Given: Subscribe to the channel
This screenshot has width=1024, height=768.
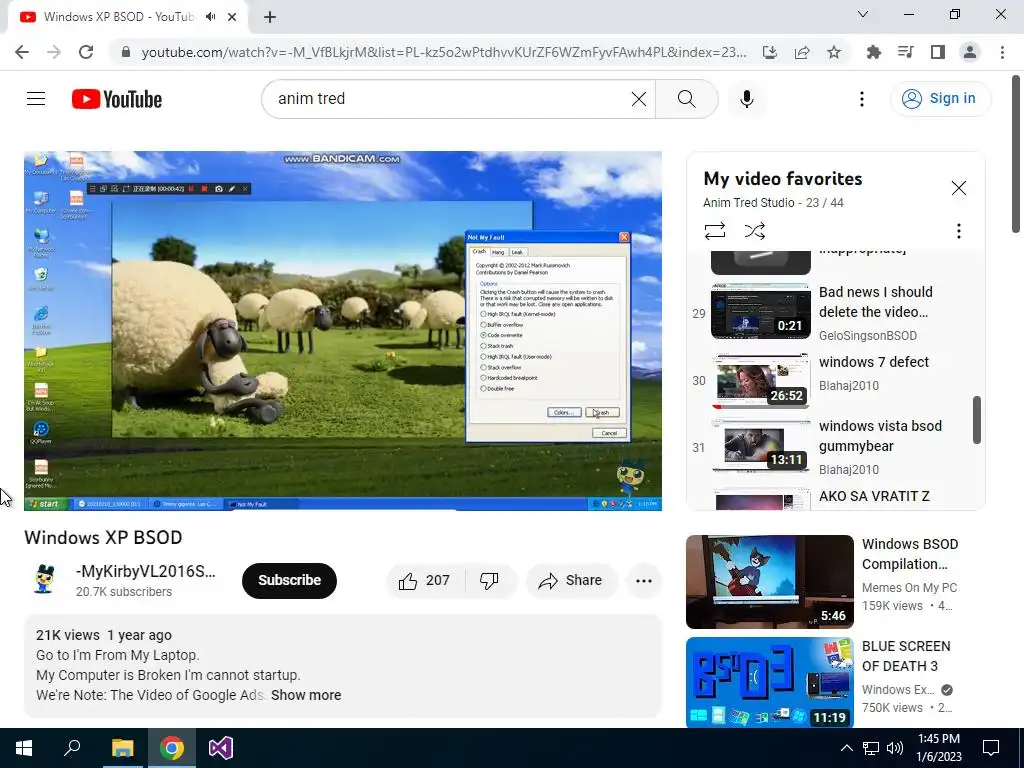Looking at the screenshot, I should (x=289, y=581).
